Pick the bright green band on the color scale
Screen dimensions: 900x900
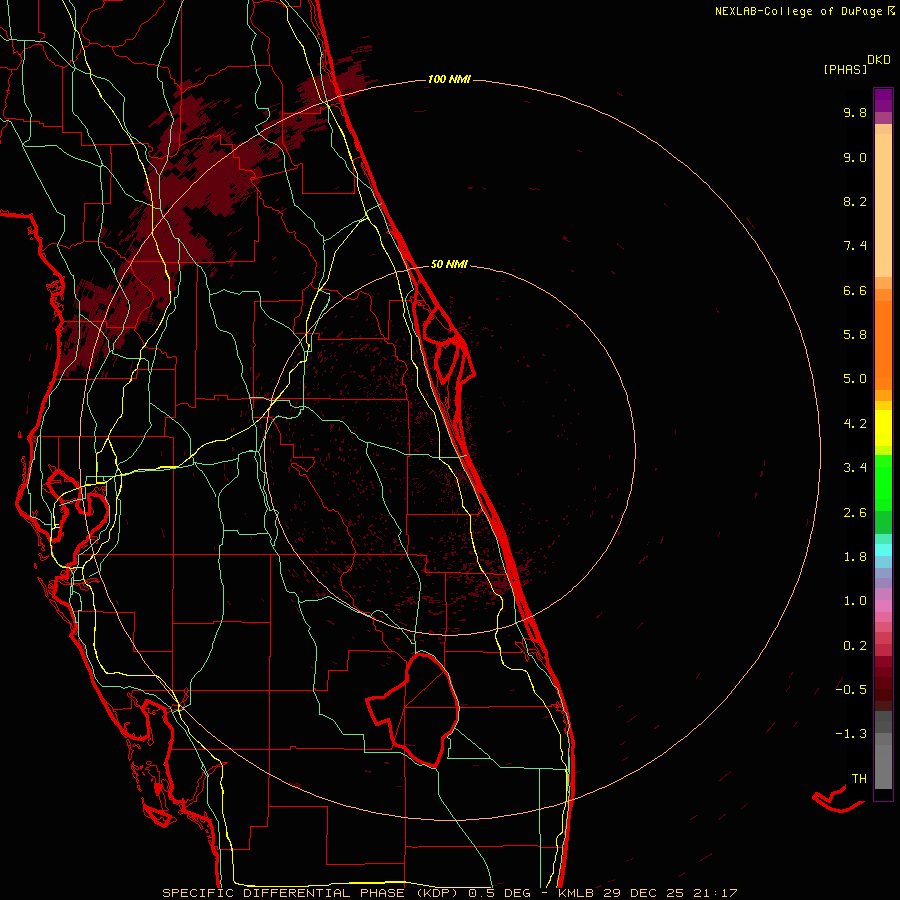point(883,482)
